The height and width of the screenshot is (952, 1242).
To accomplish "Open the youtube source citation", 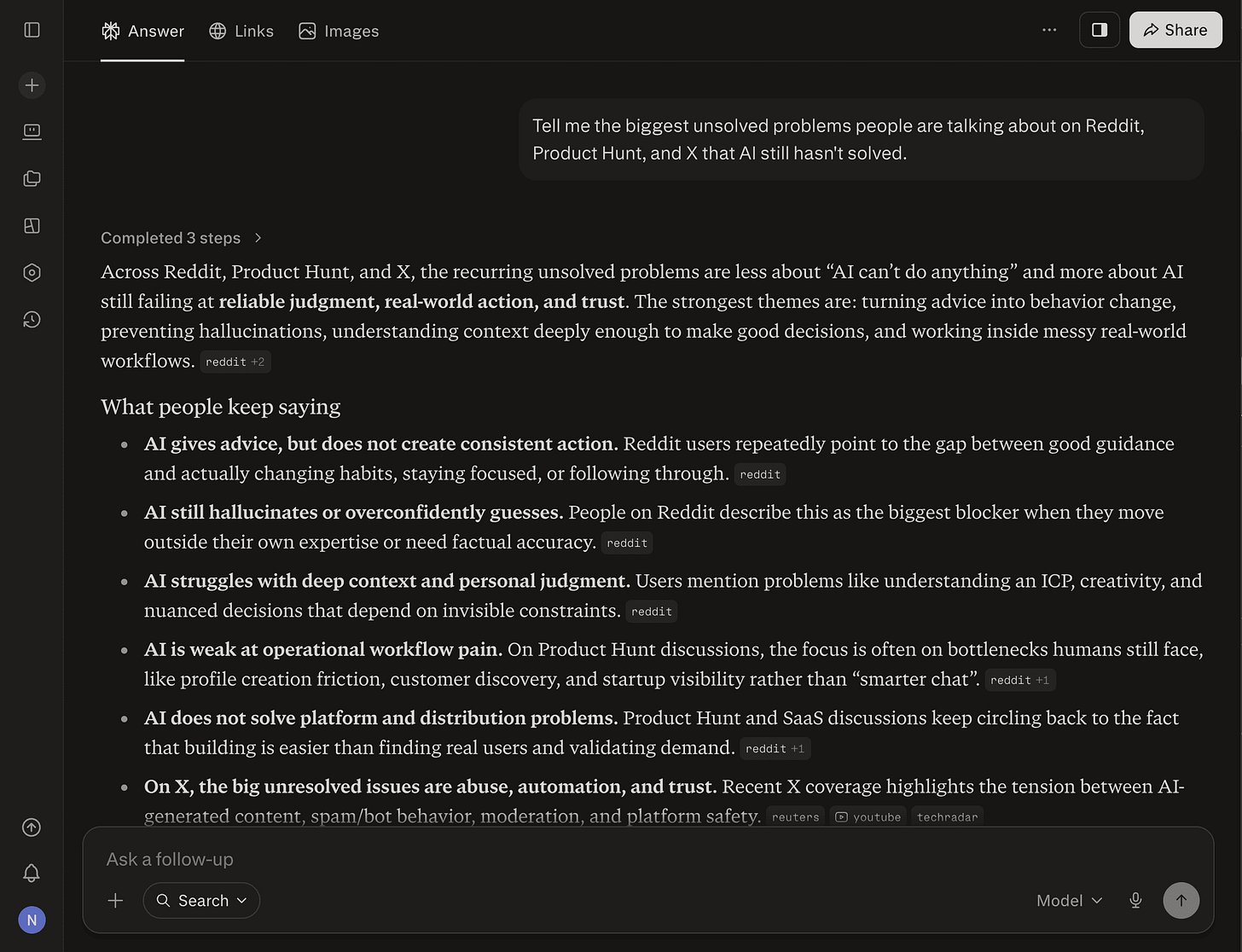I will tap(868, 816).
